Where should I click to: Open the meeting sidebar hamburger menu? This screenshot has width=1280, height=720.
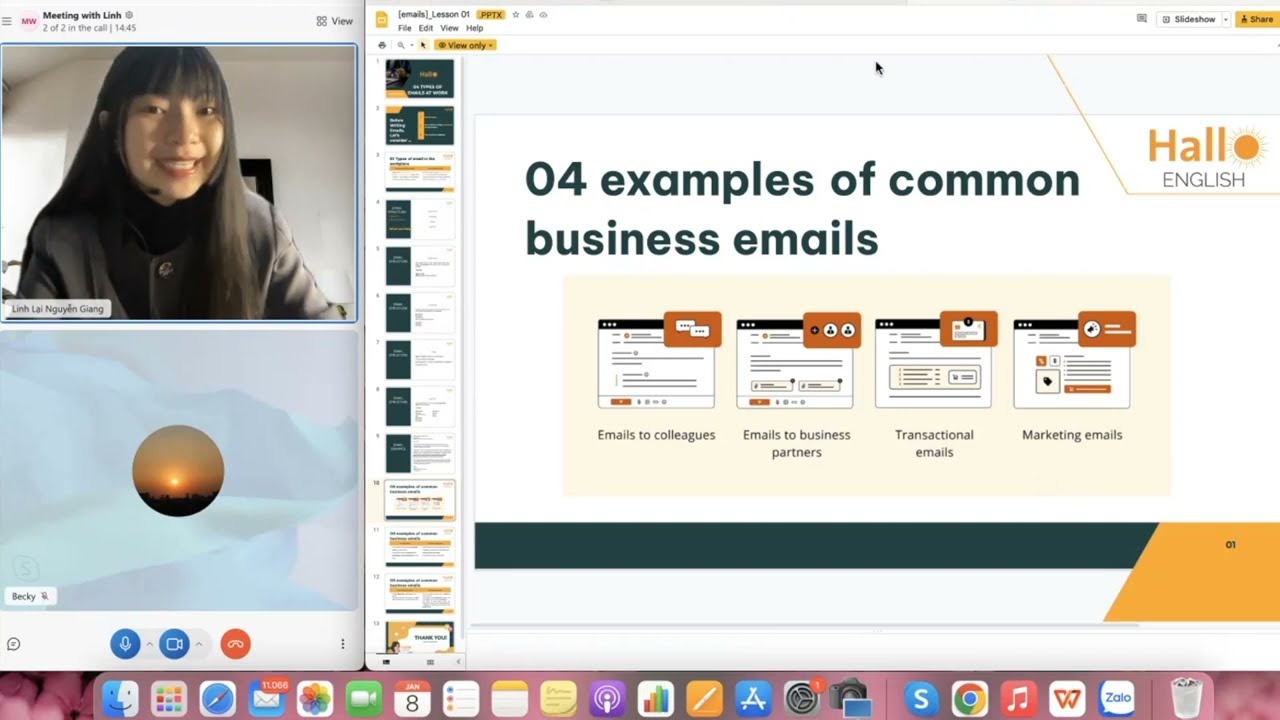(x=8, y=21)
